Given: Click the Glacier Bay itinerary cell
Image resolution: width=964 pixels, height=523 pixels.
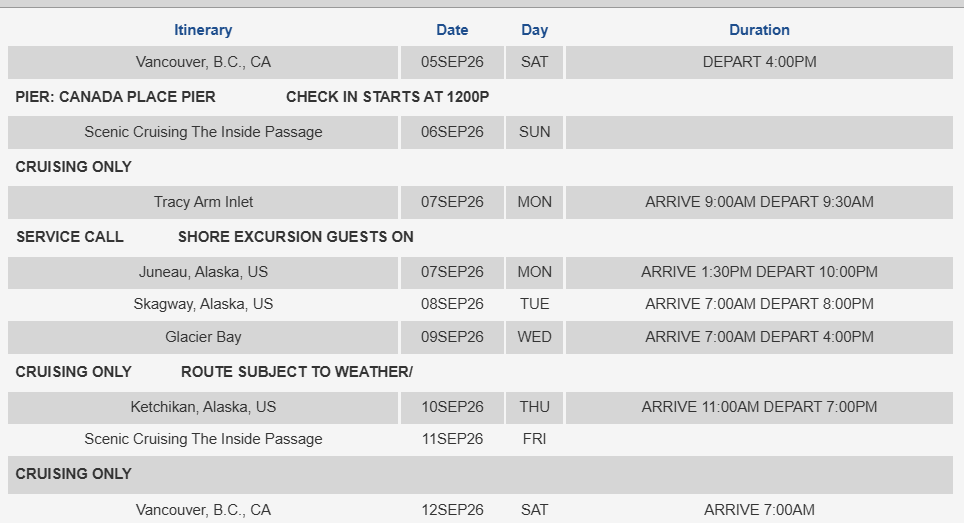Looking at the screenshot, I should pos(203,337).
